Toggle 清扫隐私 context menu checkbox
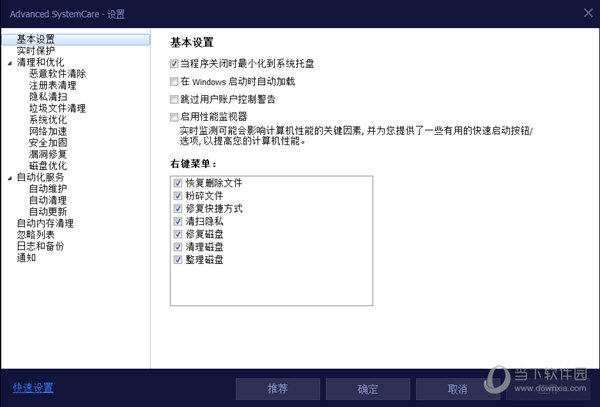This screenshot has width=600, height=407. 178,221
